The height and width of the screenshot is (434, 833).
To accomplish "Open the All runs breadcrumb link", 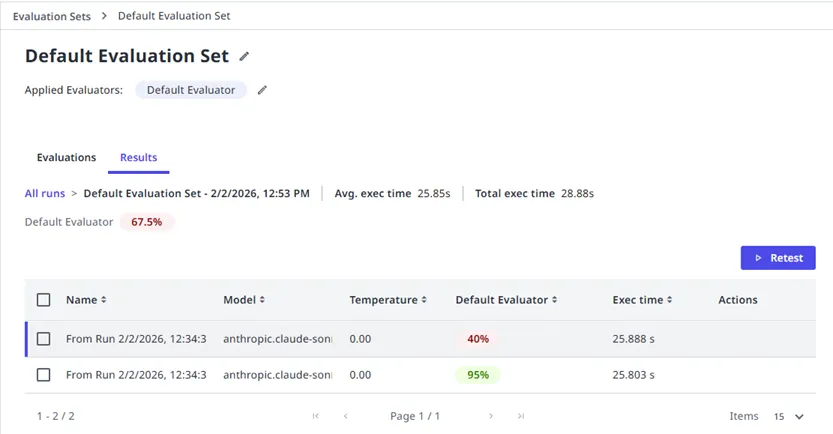I will tap(45, 193).
